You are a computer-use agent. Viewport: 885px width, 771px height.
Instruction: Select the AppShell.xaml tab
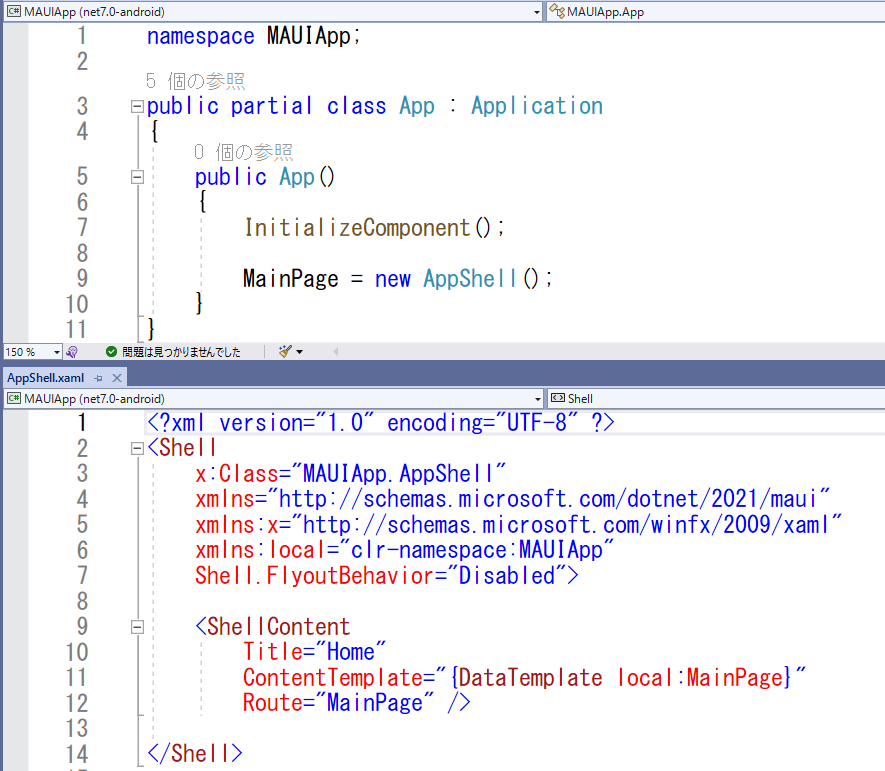(x=46, y=378)
